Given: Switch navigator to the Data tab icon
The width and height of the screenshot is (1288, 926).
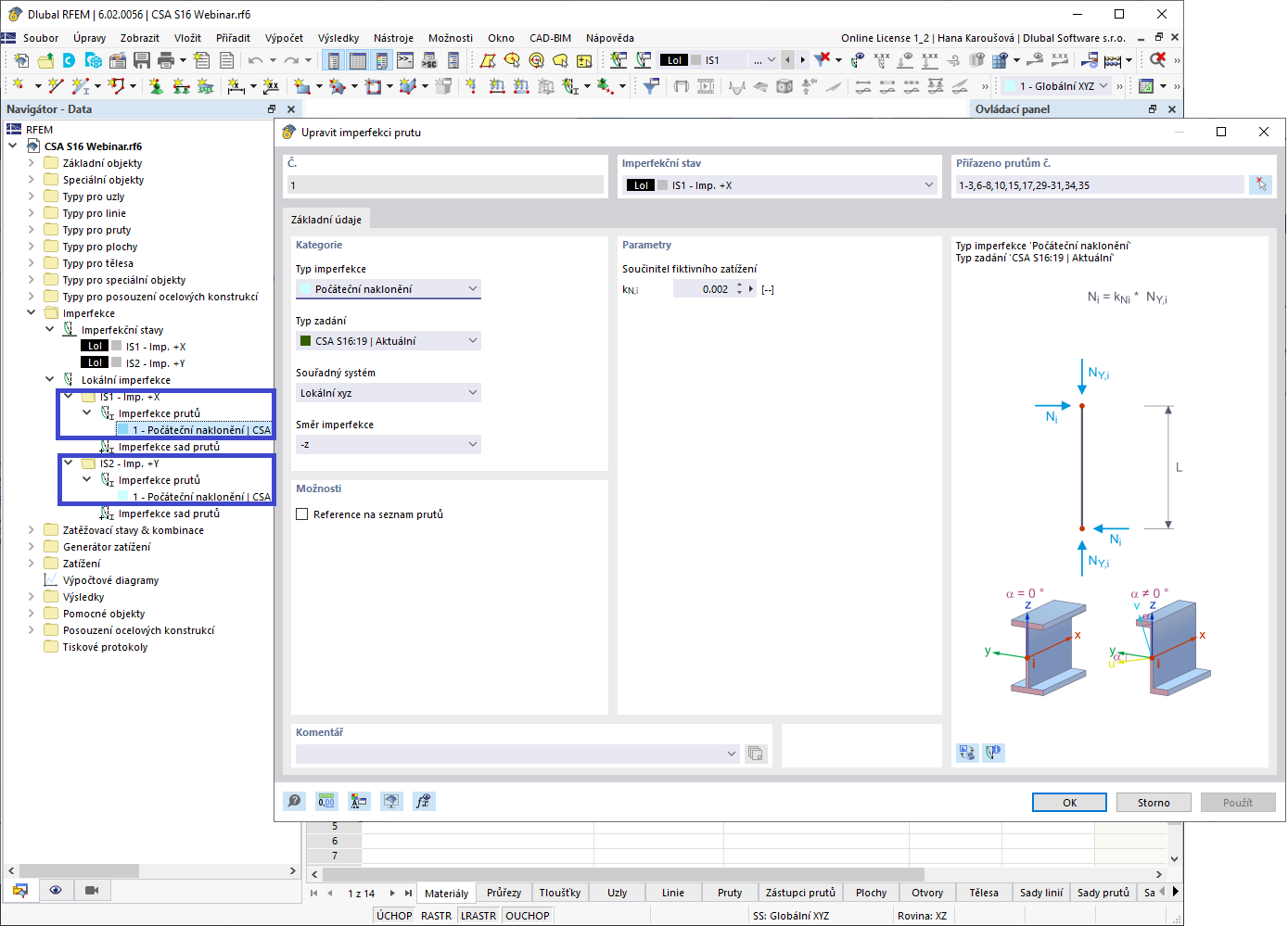Looking at the screenshot, I should click(20, 891).
